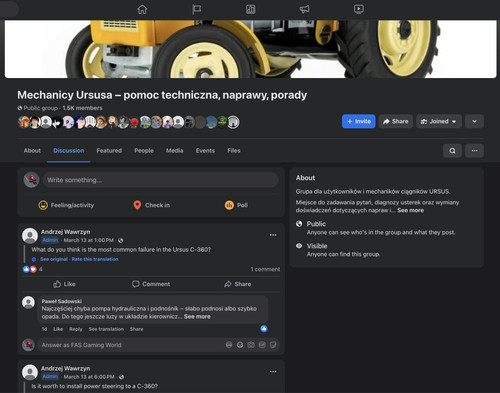Image resolution: width=500 pixels, height=393 pixels.
Task: Open Pages using the flag icon
Action: 196,9
